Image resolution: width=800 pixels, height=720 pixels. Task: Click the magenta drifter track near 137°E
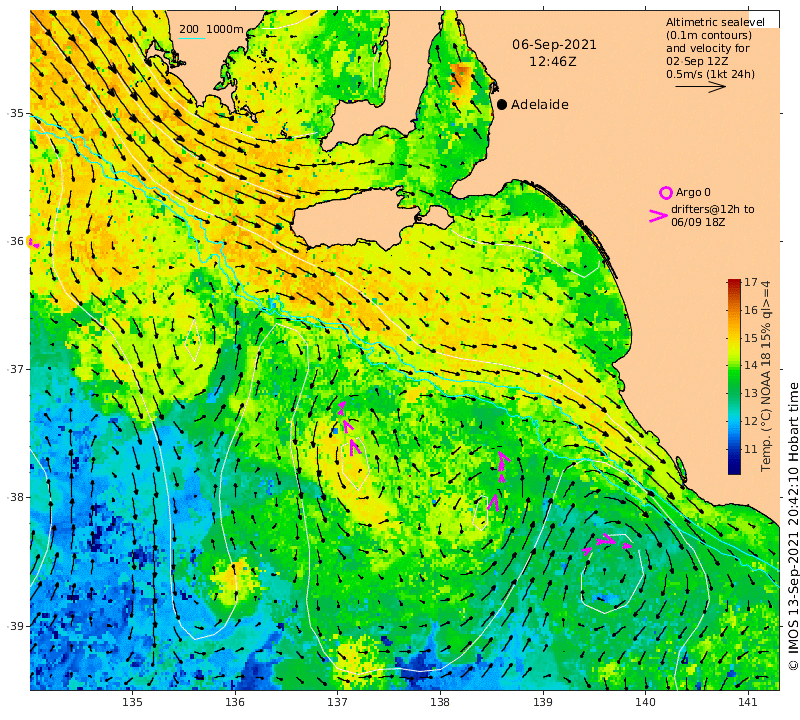(x=349, y=429)
